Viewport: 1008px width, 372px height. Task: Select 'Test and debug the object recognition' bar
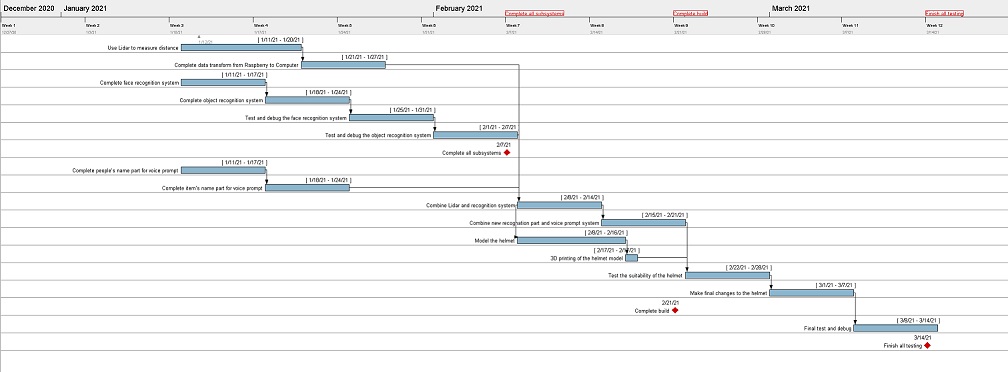tap(476, 135)
